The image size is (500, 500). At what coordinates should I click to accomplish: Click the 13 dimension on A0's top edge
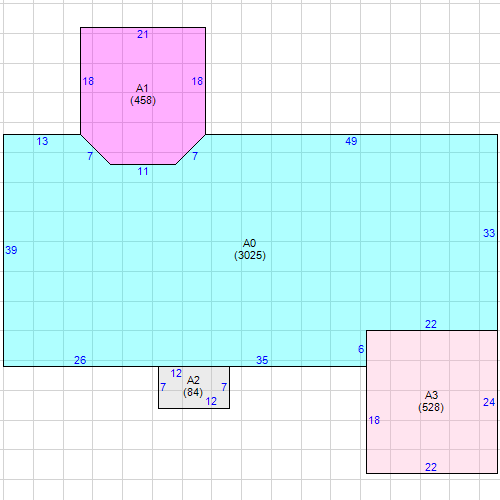(42, 141)
